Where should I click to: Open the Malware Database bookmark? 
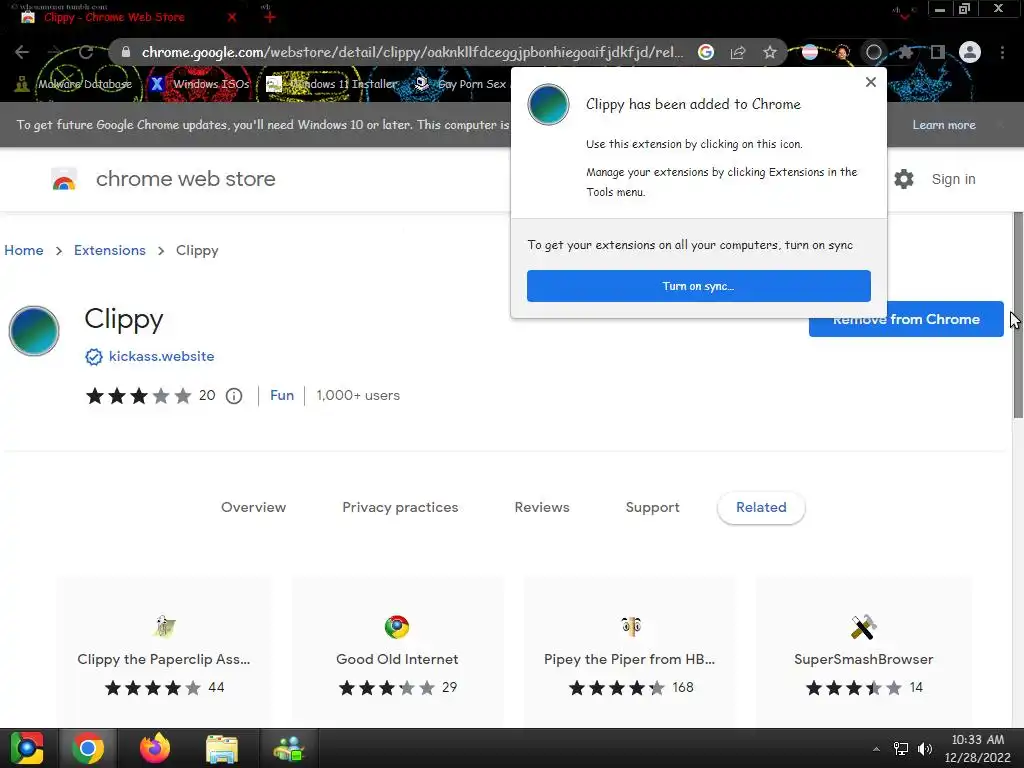[x=74, y=84]
